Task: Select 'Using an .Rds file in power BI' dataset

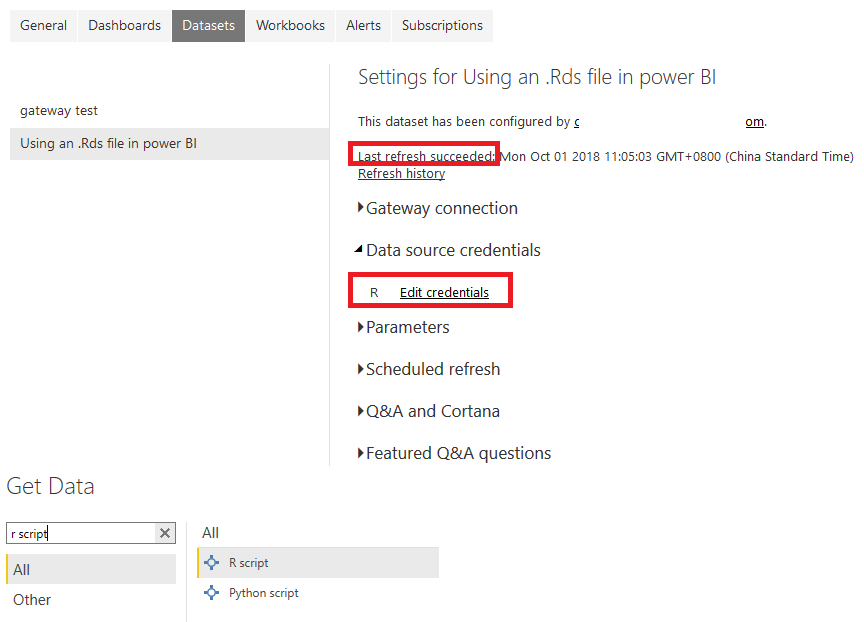Action: click(x=169, y=144)
